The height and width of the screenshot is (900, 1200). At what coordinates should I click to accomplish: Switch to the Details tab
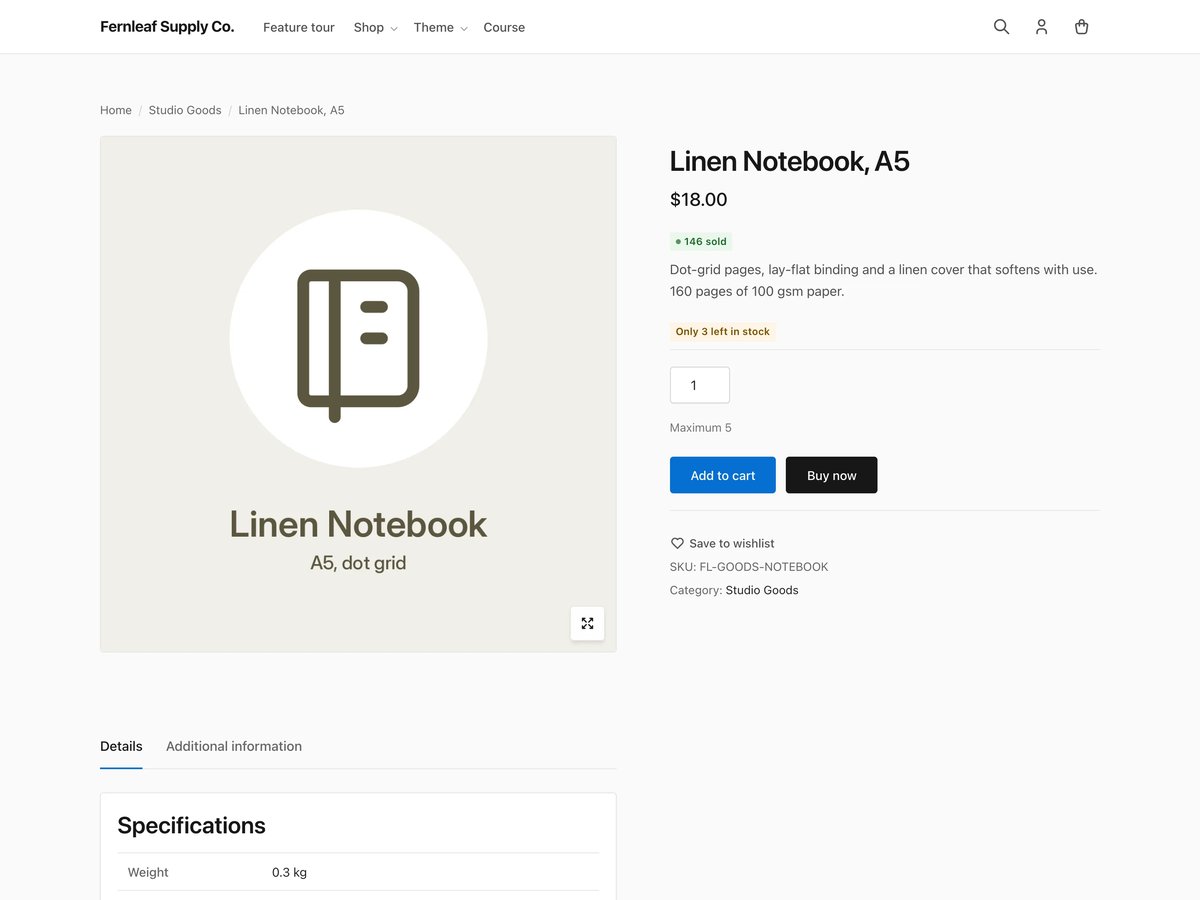[x=121, y=746]
